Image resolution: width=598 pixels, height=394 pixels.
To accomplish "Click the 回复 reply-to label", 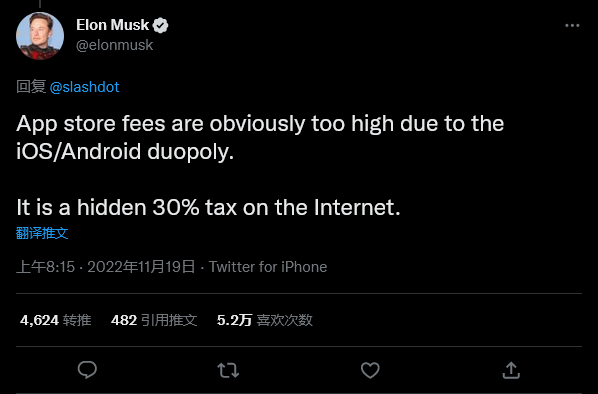I will pyautogui.click(x=31, y=87).
